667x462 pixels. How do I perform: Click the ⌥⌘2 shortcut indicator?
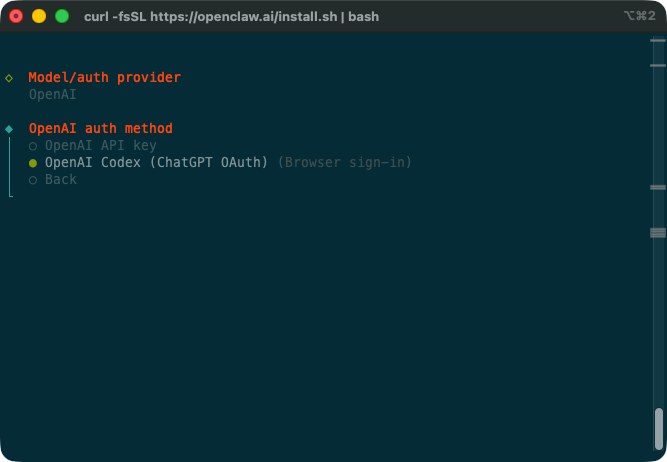pyautogui.click(x=638, y=17)
